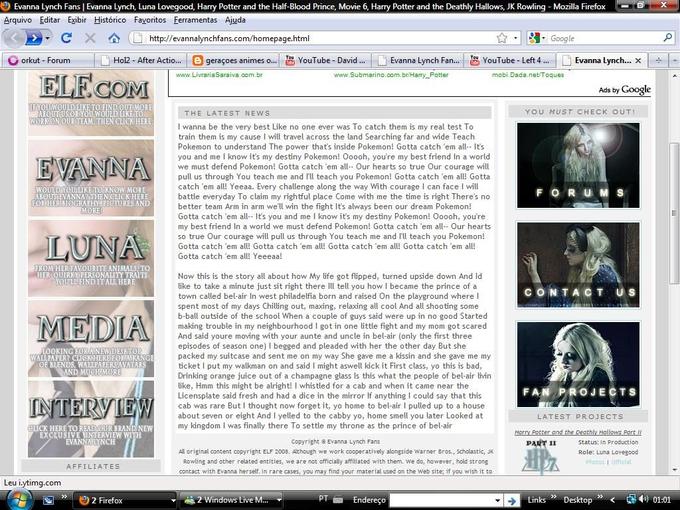Switch to the orkut - Forum tab

(x=48, y=60)
